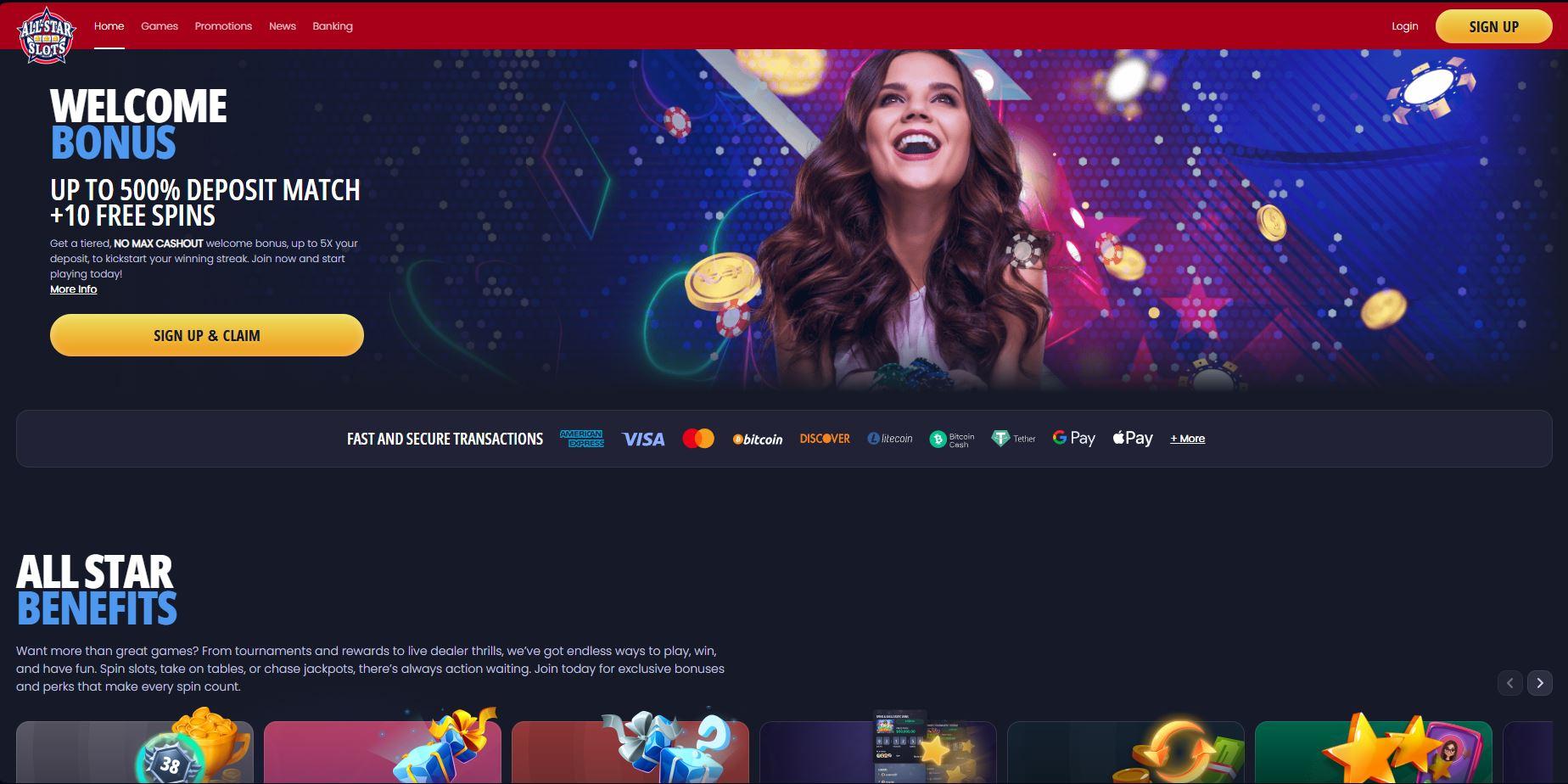Image resolution: width=1568 pixels, height=784 pixels.
Task: Open the benefit card with gold-ribbon gift box
Action: pos(383,751)
